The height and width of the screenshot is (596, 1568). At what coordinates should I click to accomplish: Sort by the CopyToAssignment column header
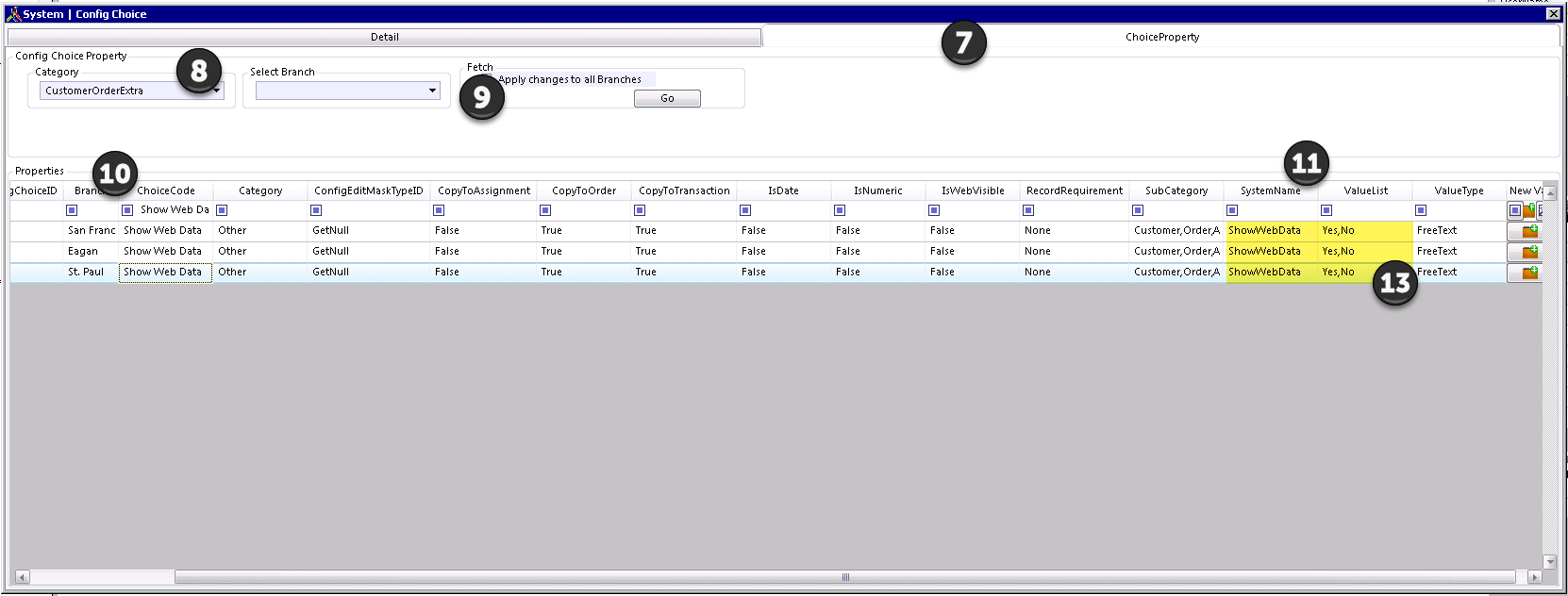click(484, 190)
